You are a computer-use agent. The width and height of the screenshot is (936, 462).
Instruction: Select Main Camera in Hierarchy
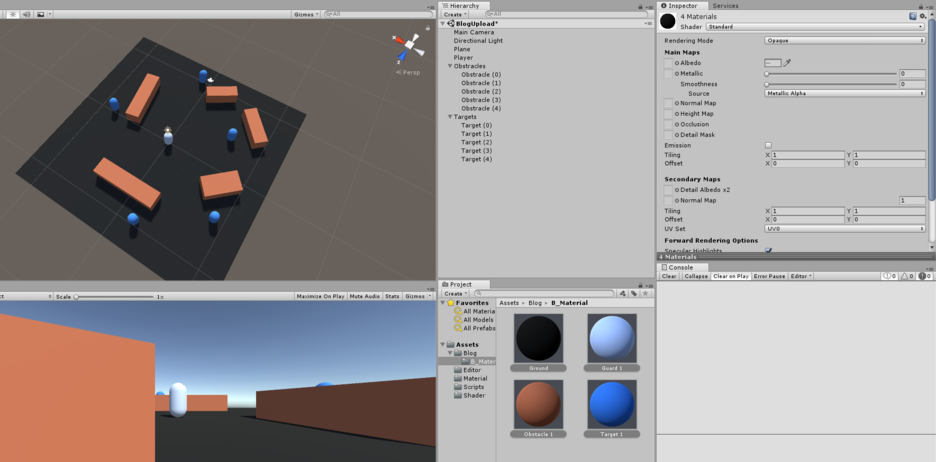tap(473, 32)
